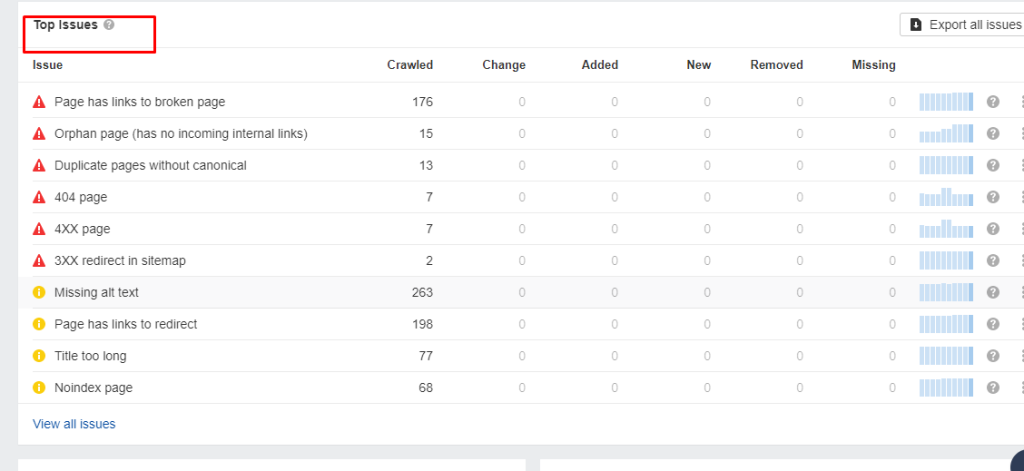Click crawled count 176 for broken links
1024x471 pixels.
tap(422, 102)
